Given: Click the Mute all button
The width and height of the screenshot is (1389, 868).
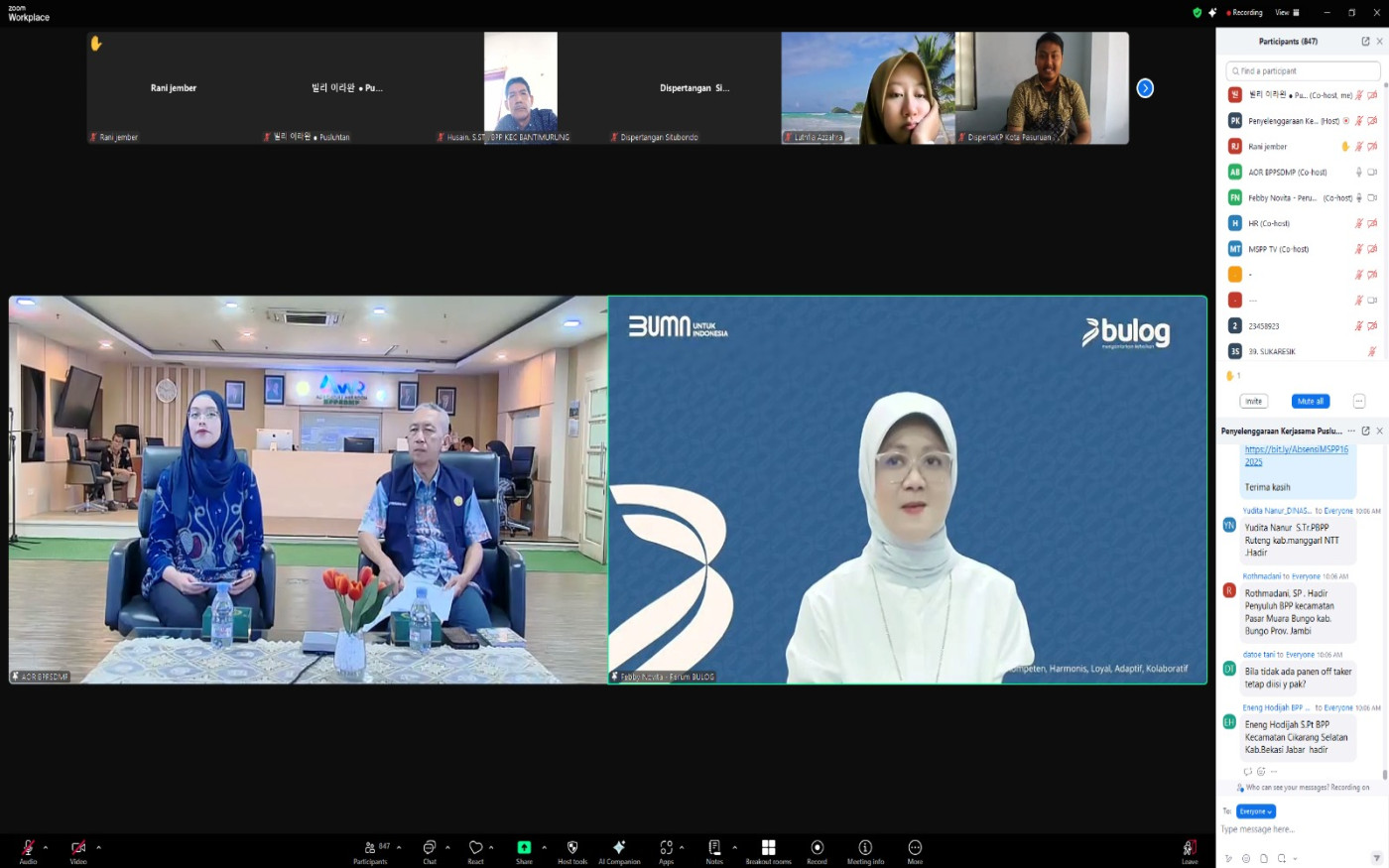Looking at the screenshot, I should (x=1311, y=401).
